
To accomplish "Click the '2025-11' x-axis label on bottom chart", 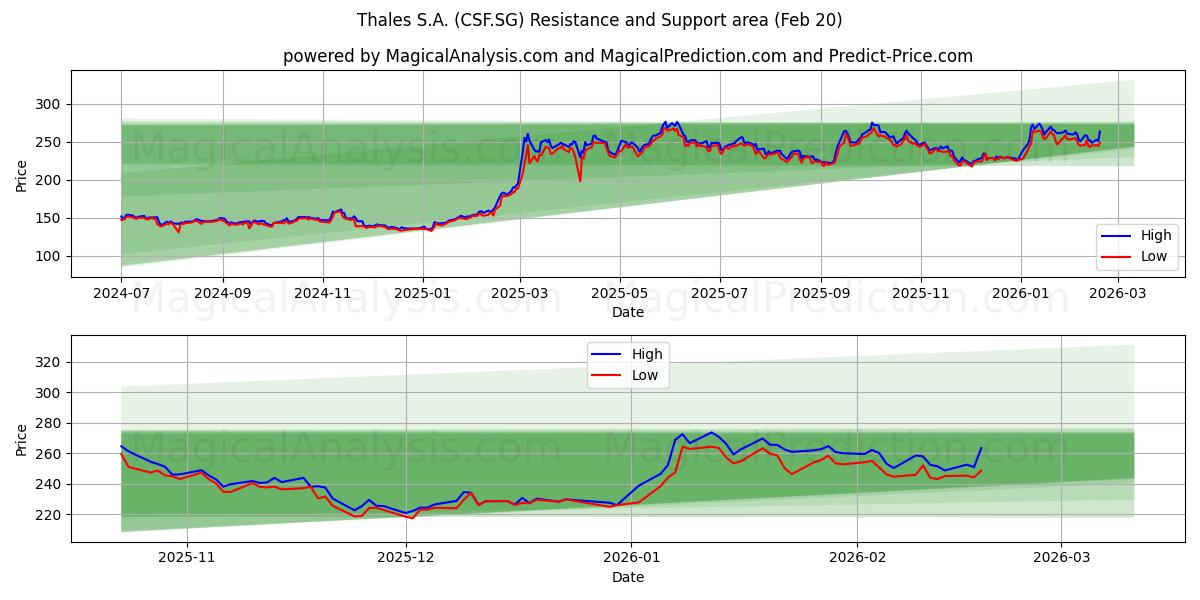I will [x=187, y=558].
